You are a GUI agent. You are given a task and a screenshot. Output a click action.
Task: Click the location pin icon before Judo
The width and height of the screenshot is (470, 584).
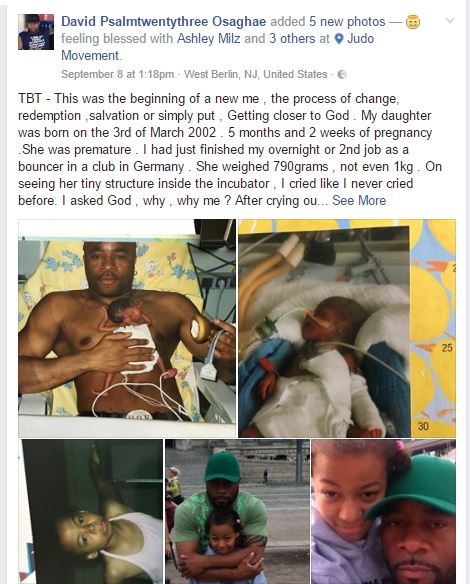339,39
